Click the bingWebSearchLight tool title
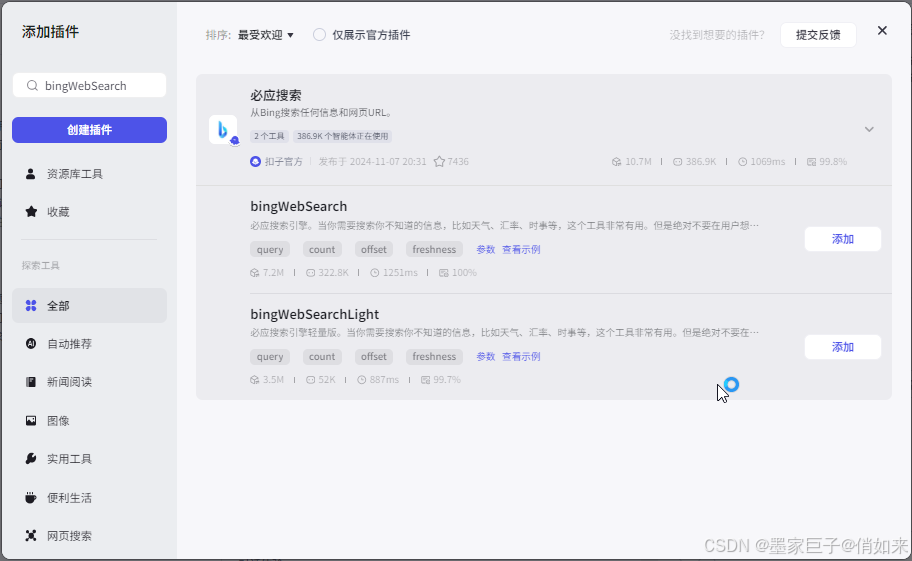Screen dimensions: 912x561 click(x=315, y=315)
